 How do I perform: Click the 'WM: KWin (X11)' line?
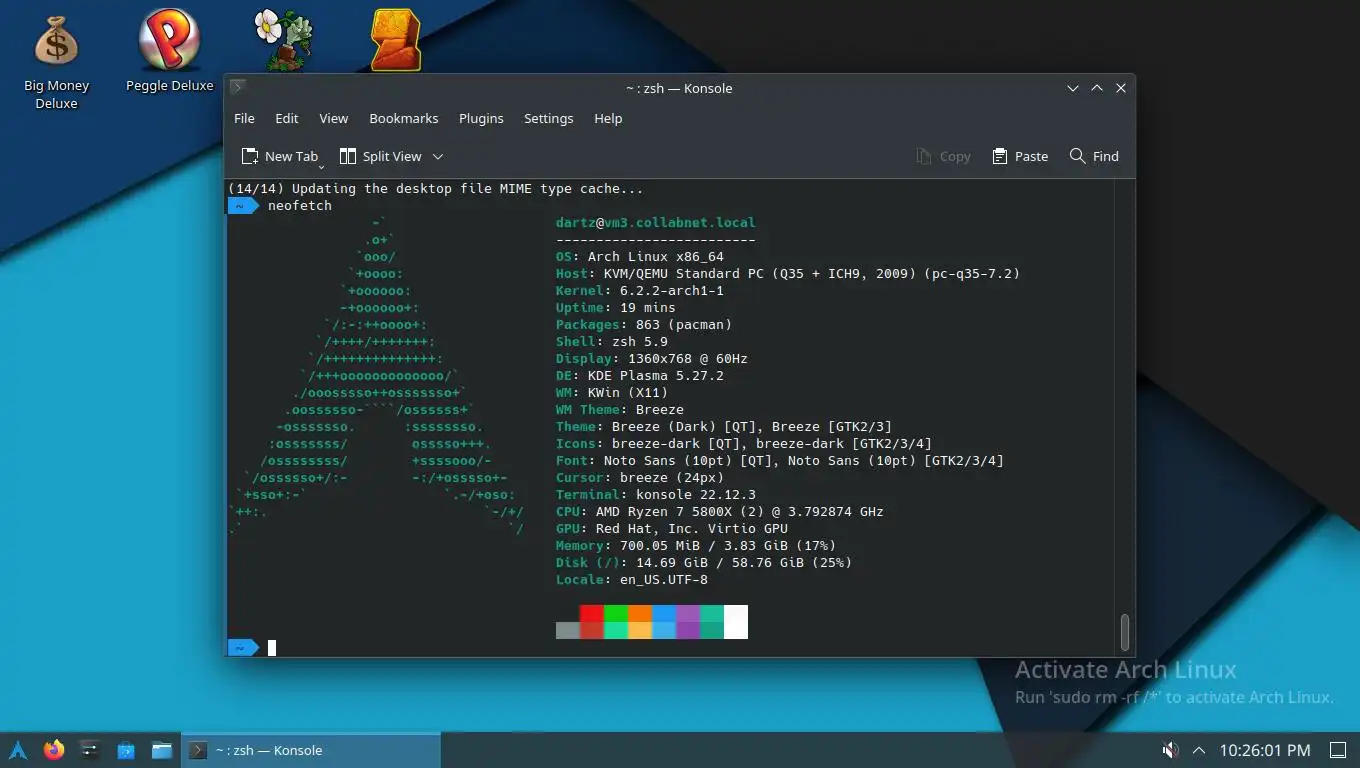tap(612, 392)
